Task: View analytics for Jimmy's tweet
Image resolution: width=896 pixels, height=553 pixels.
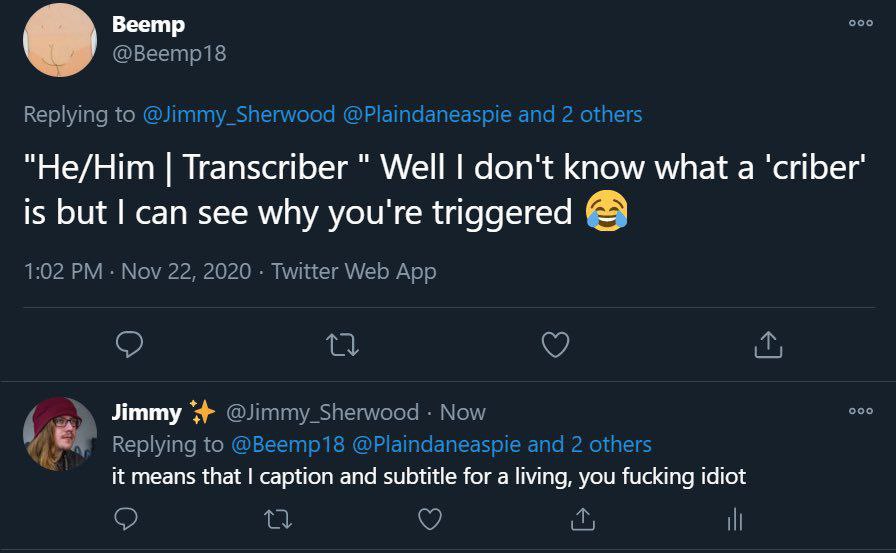Action: pyautogui.click(x=734, y=519)
